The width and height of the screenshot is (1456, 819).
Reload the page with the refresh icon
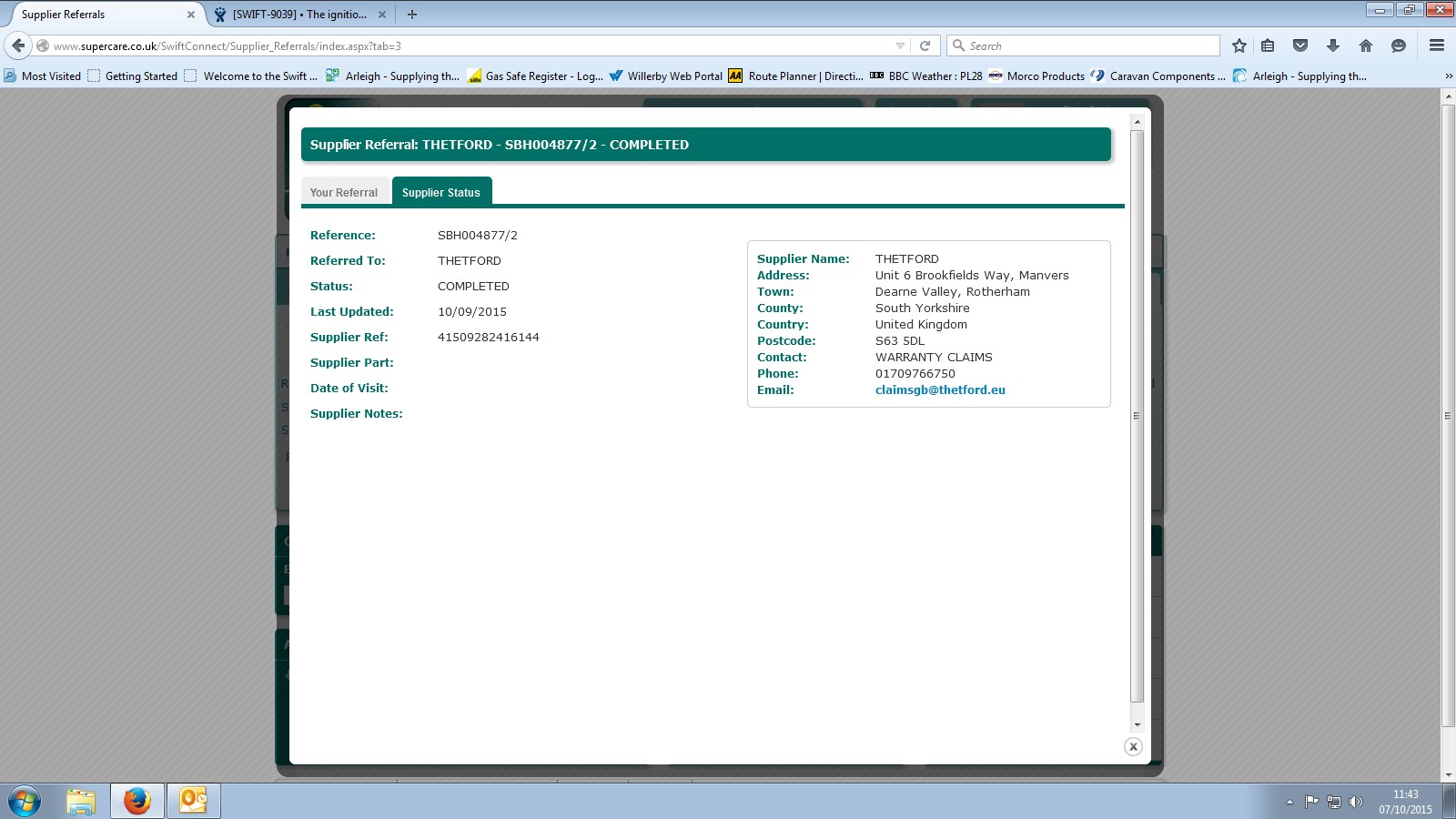tap(925, 45)
